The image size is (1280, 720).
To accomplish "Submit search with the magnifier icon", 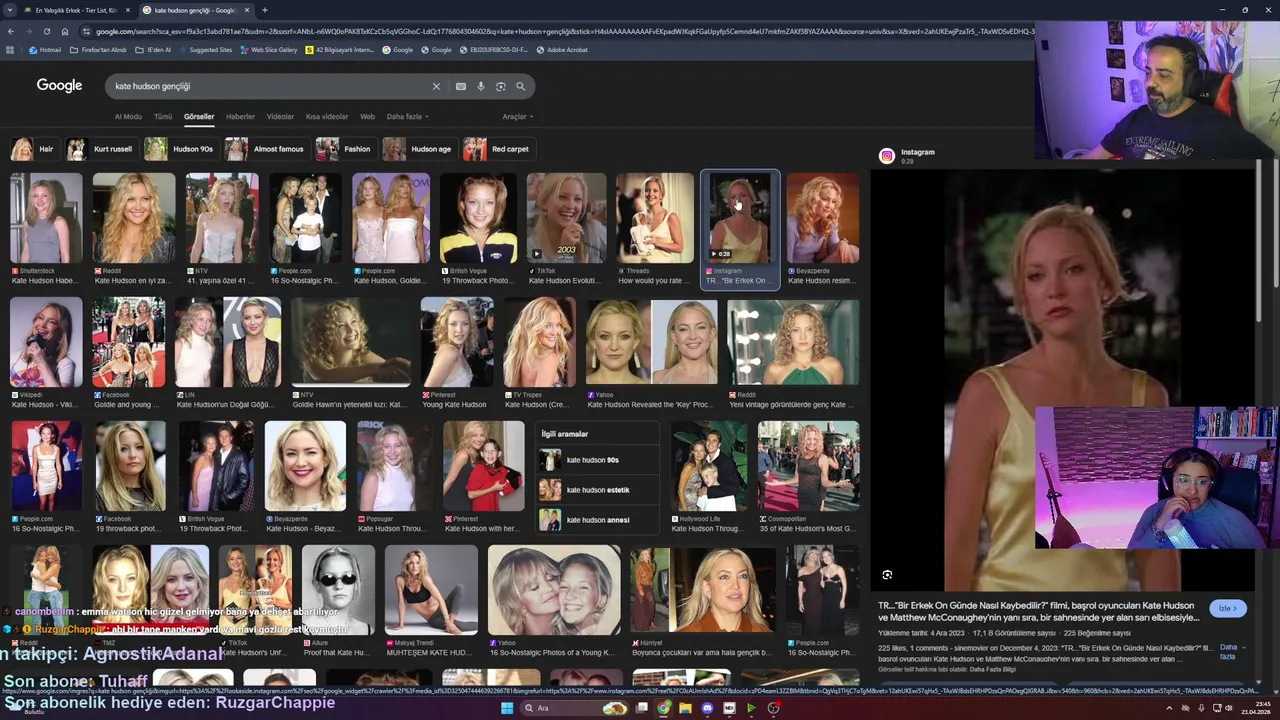I will pyautogui.click(x=520, y=86).
